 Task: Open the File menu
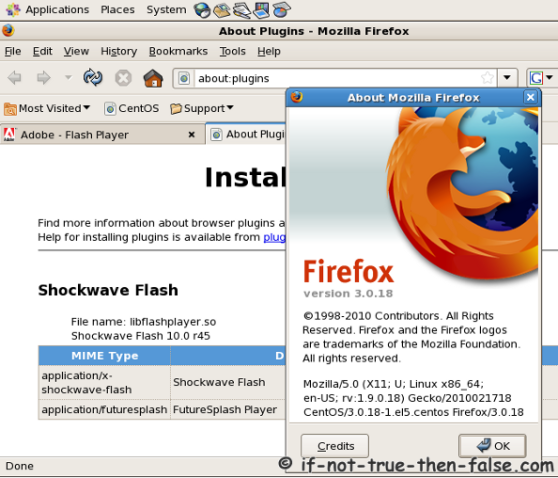[13, 51]
